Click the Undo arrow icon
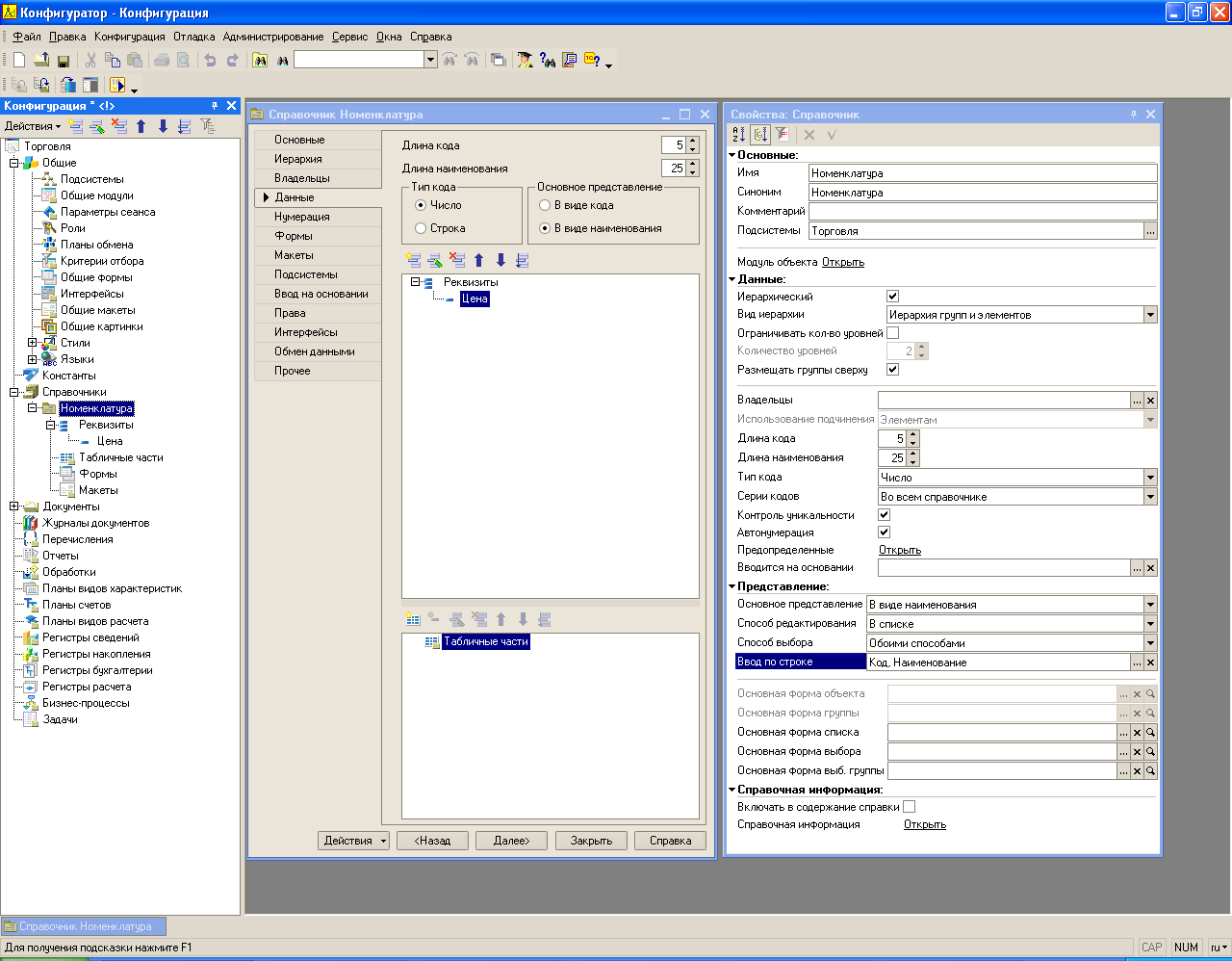Screen dimensions: 1232x961 (x=211, y=60)
